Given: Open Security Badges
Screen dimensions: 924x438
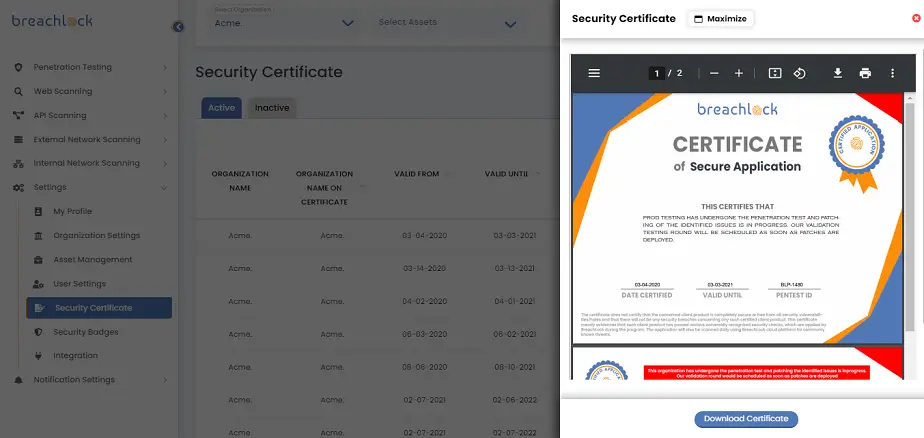Looking at the screenshot, I should tap(85, 332).
